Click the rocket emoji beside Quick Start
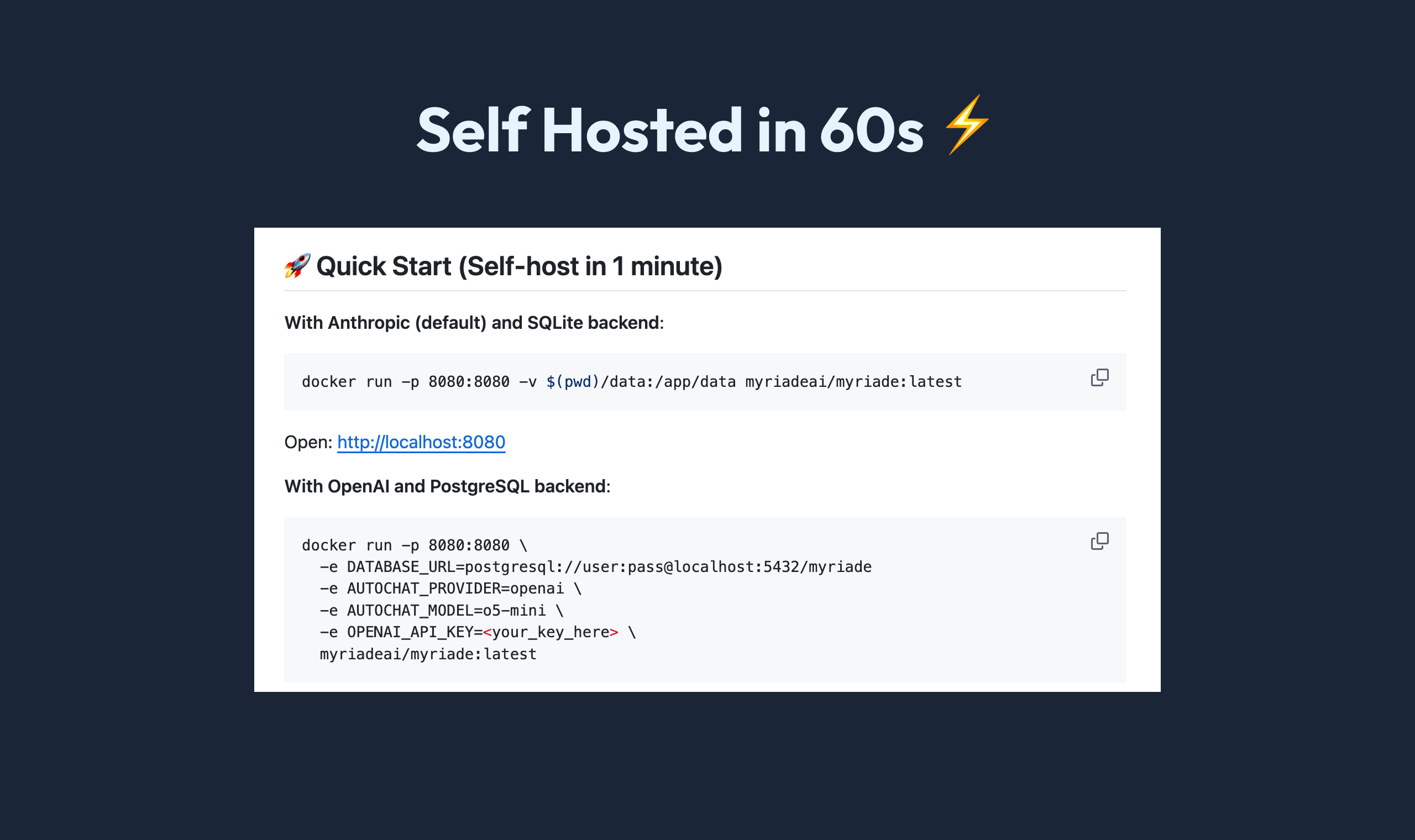 tap(297, 266)
